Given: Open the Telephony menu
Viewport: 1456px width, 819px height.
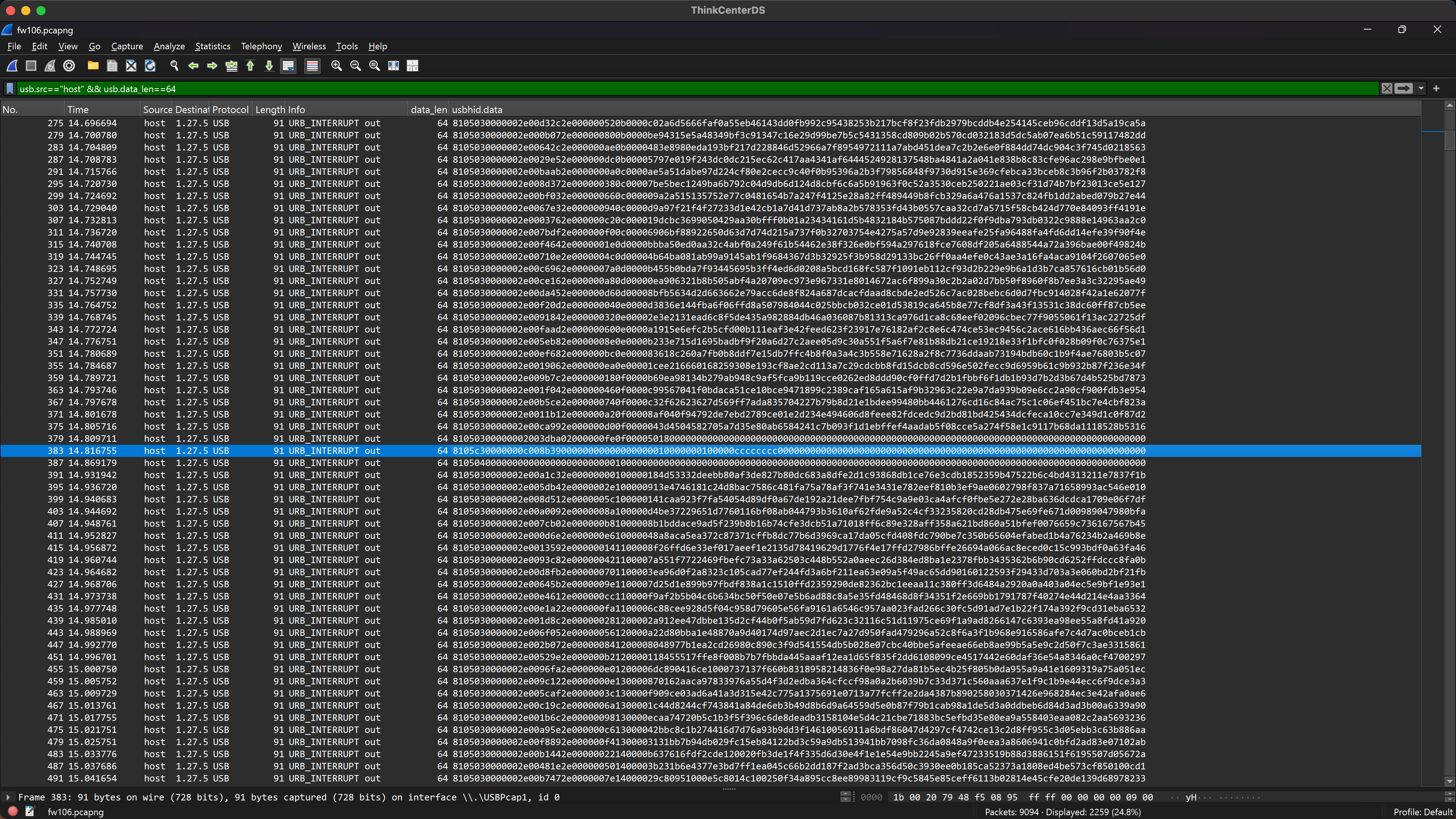Looking at the screenshot, I should [261, 46].
